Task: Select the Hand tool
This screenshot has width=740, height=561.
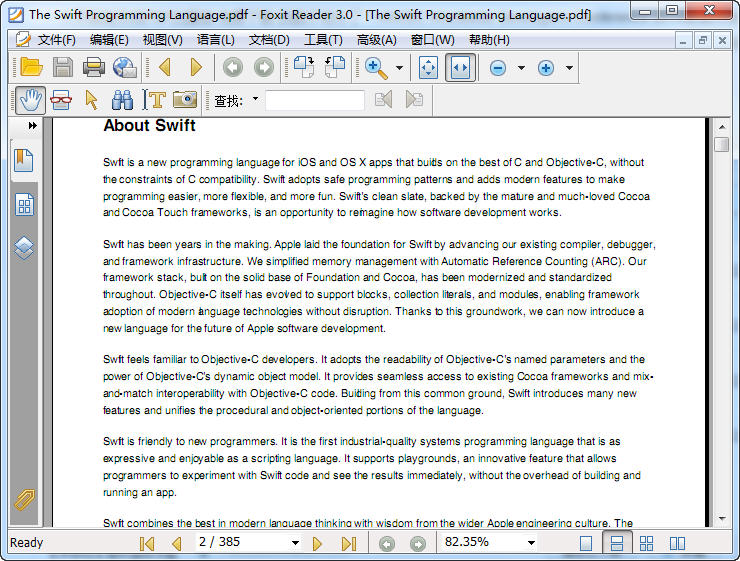Action: click(30, 100)
